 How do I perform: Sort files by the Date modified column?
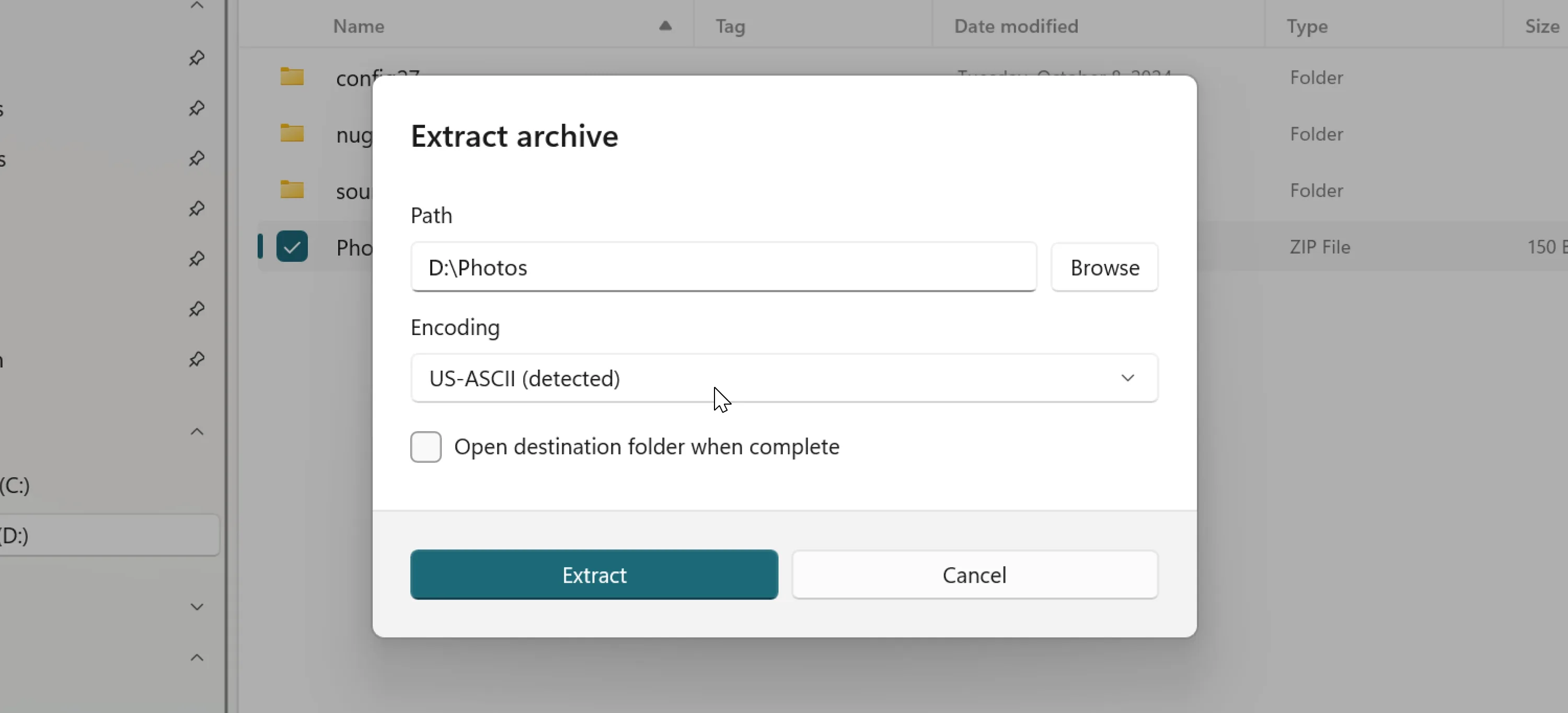(1016, 26)
